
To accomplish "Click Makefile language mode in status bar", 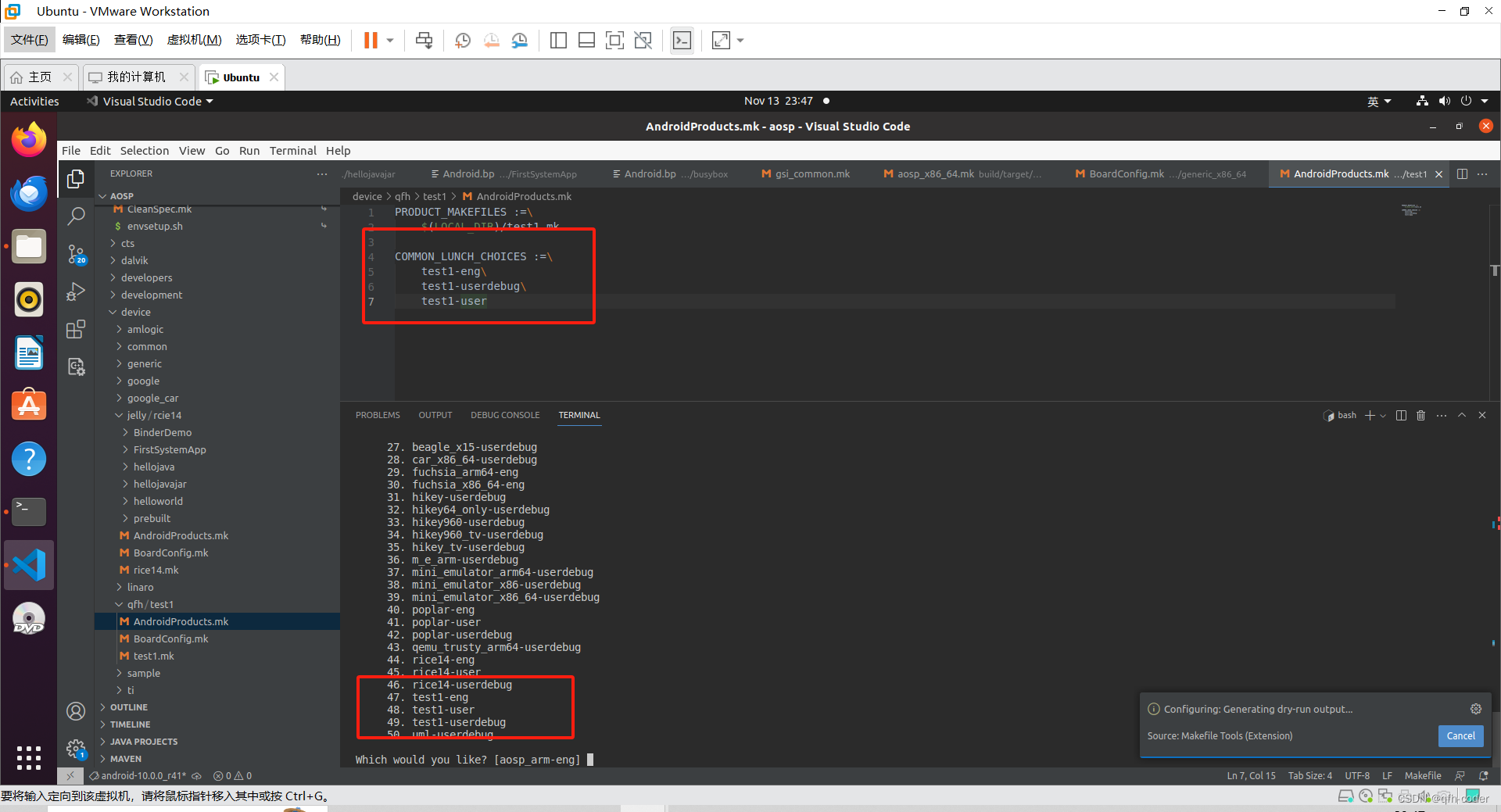I will click(1423, 776).
